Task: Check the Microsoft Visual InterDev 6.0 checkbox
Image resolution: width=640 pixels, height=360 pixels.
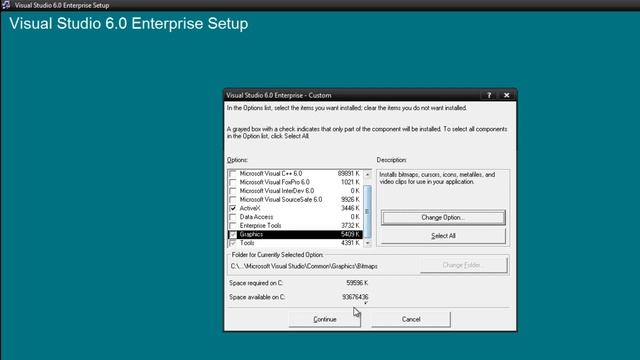Action: (x=233, y=191)
